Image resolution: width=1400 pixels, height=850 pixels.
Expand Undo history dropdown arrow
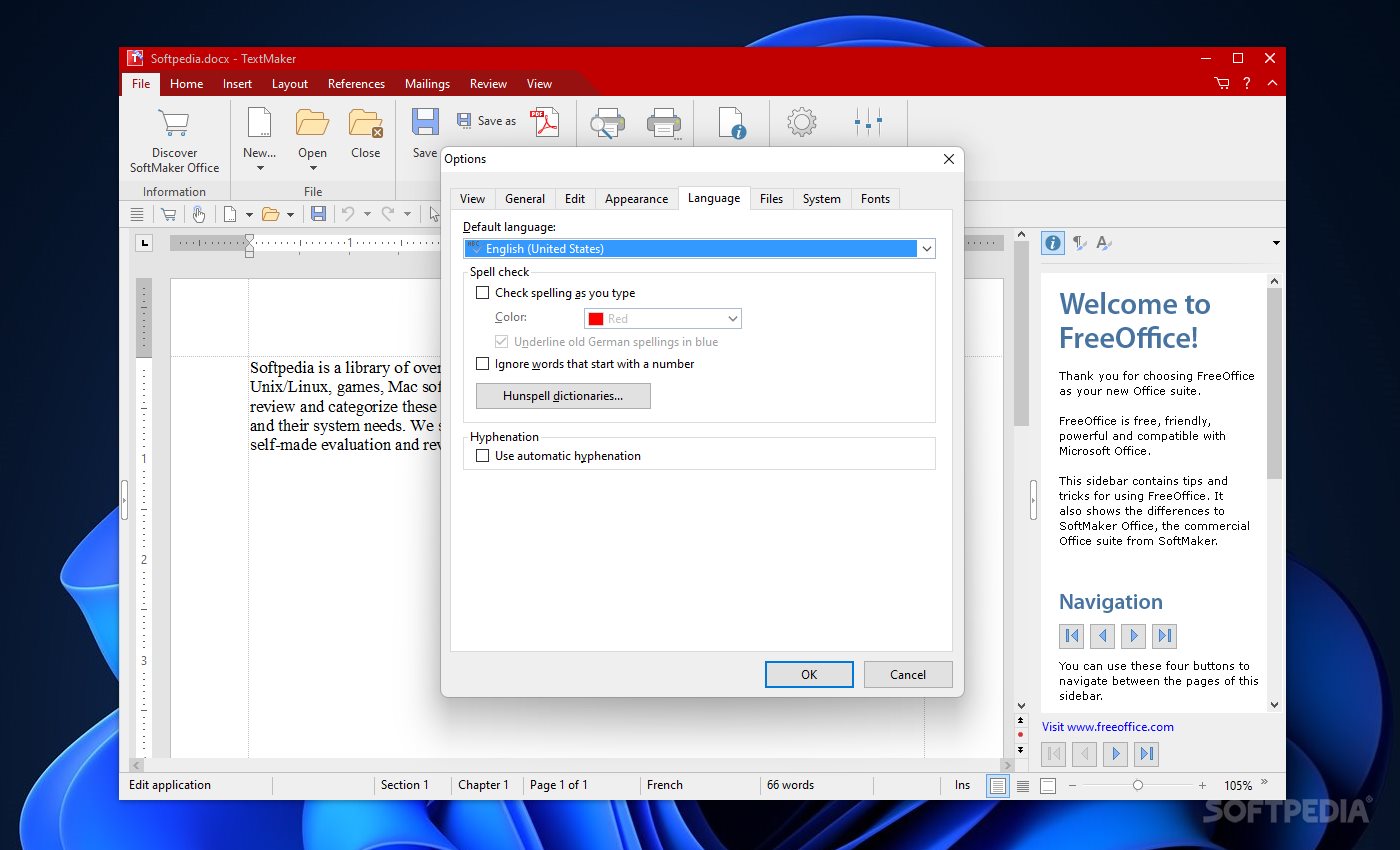tap(367, 214)
